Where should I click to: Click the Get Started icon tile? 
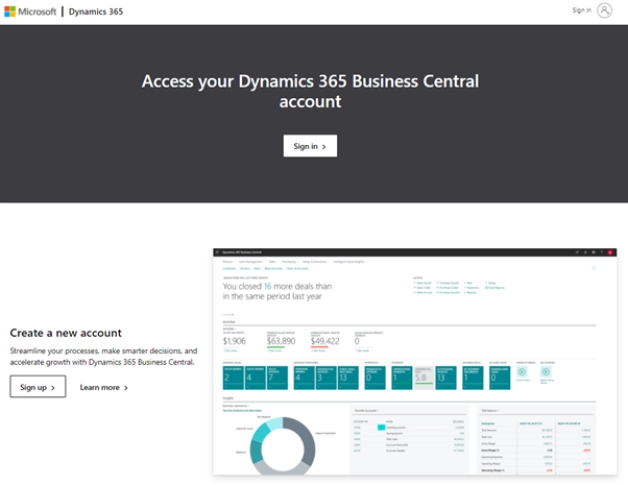point(546,373)
